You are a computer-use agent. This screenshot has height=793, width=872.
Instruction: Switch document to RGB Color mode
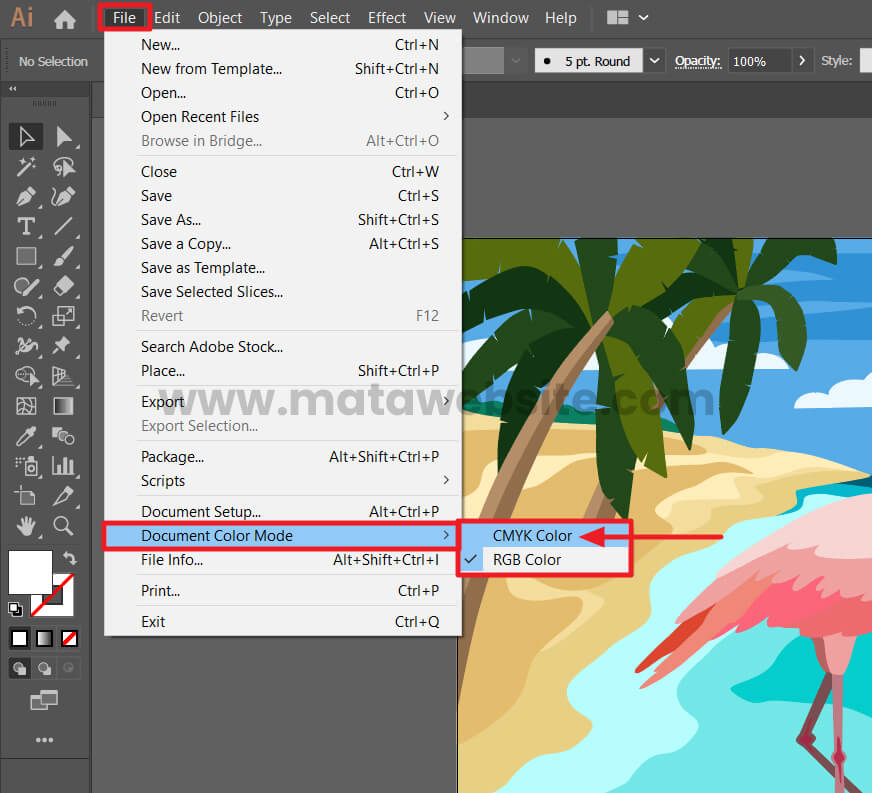click(527, 560)
